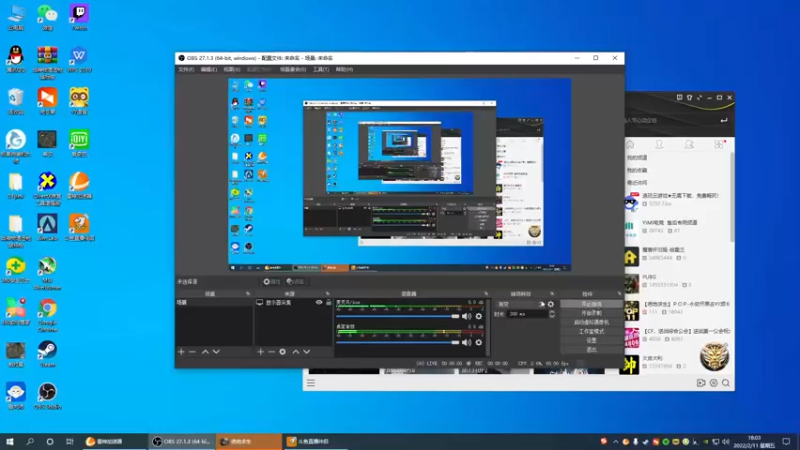This screenshot has height=450, width=800.
Task: Open source properties gear in sources toolbar
Action: pos(283,352)
